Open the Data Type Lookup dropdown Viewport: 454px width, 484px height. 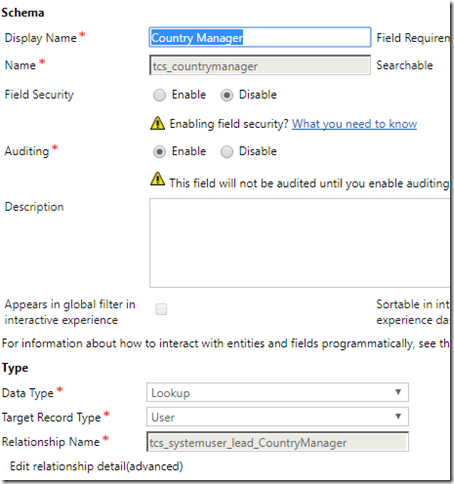click(x=277, y=392)
